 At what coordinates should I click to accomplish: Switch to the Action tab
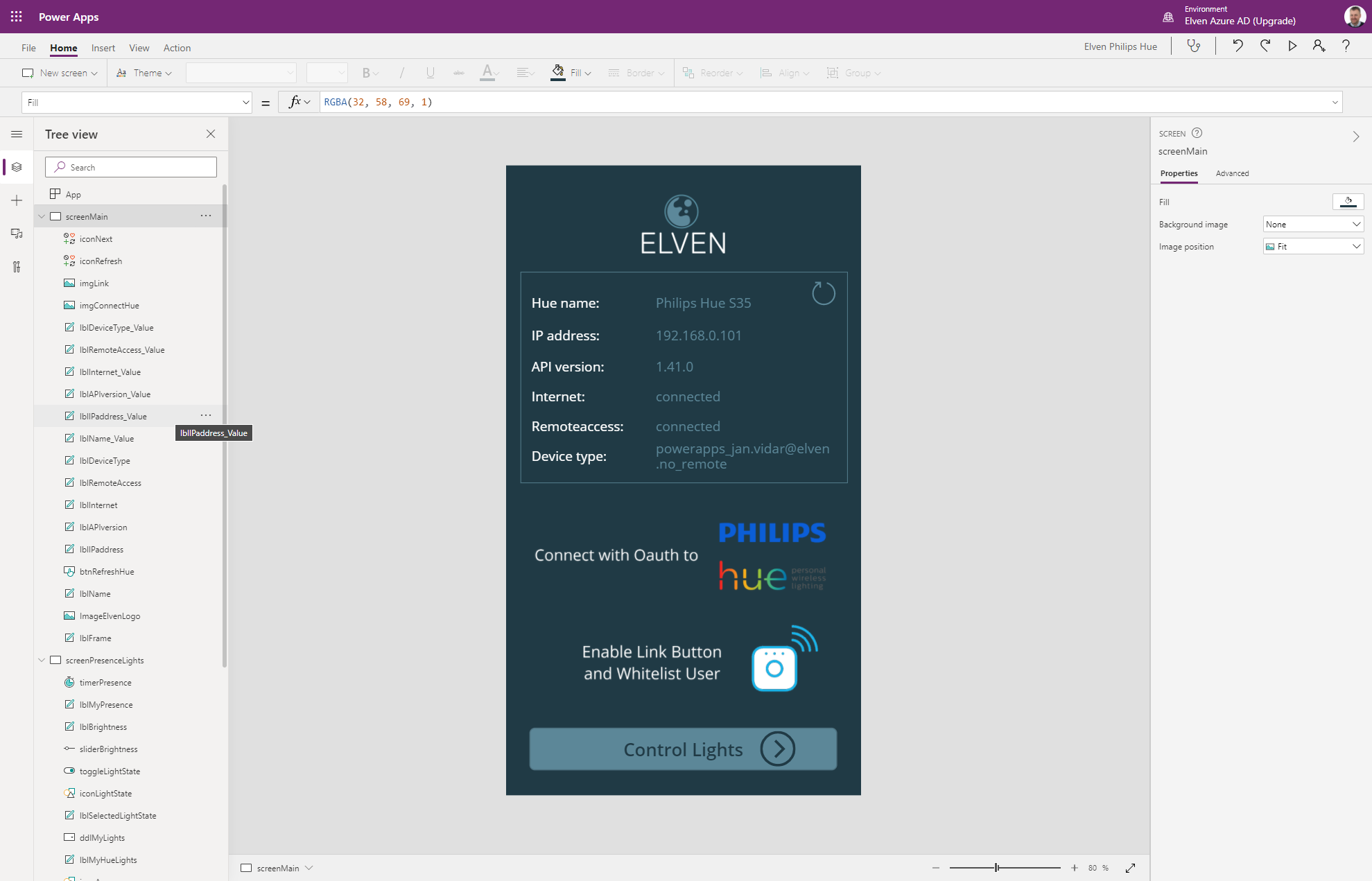click(x=177, y=48)
